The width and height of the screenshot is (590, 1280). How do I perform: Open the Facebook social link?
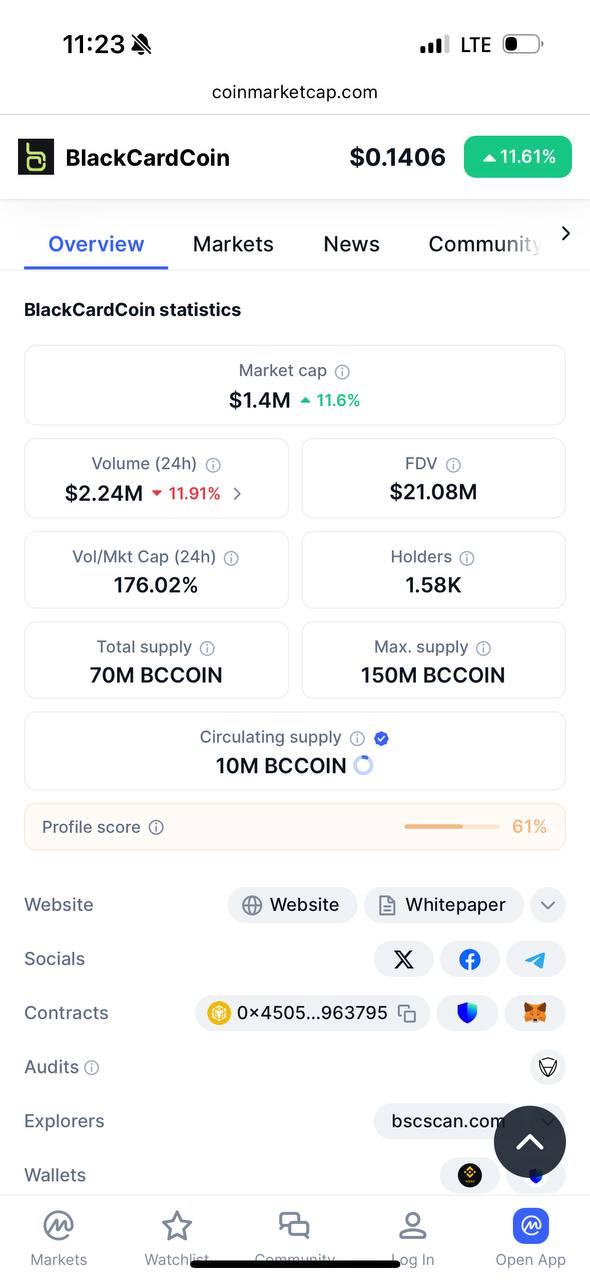(470, 959)
